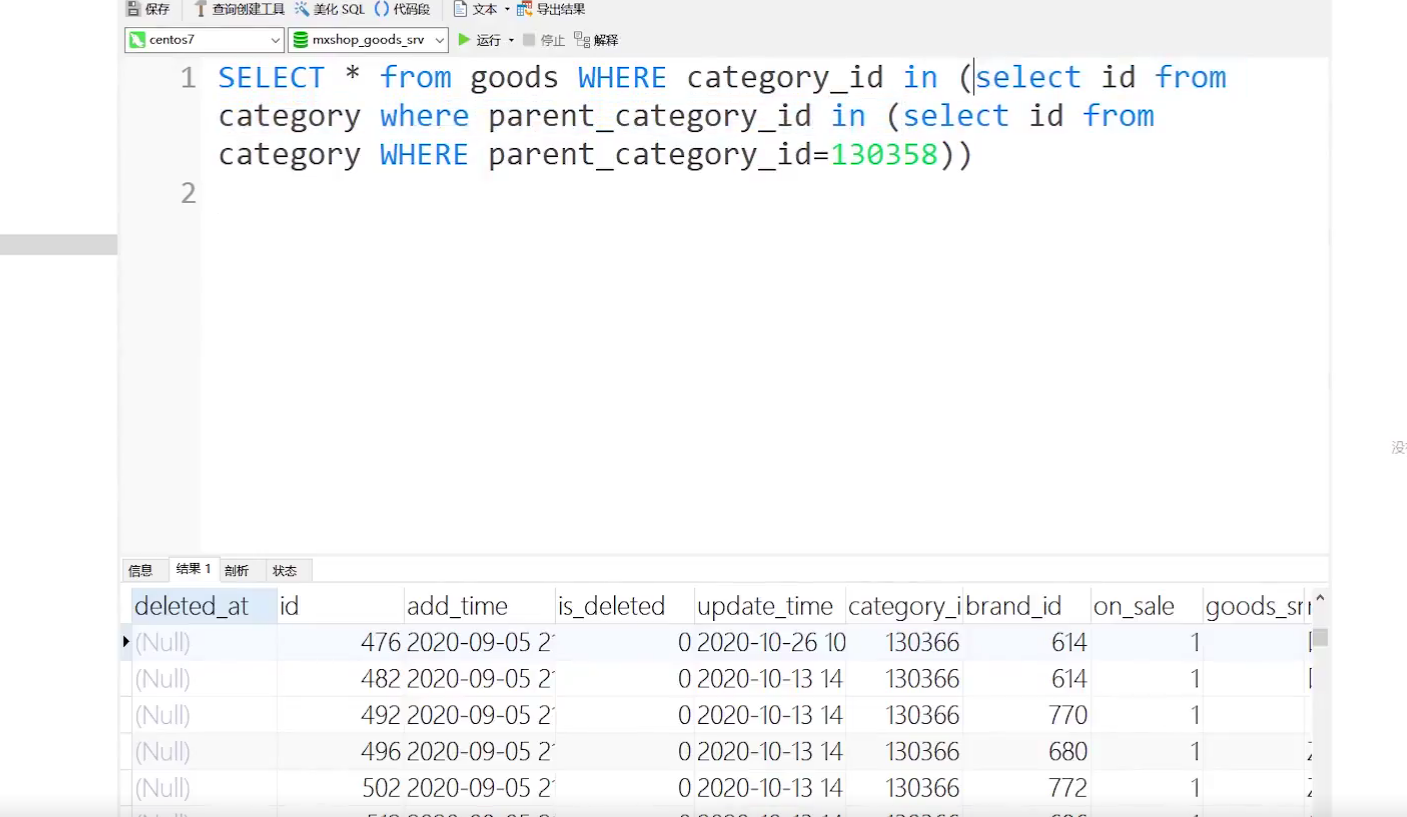The height and width of the screenshot is (817, 1407).
Task: Open the Query Builder tool (查询创建工具)
Action: tap(200, 9)
